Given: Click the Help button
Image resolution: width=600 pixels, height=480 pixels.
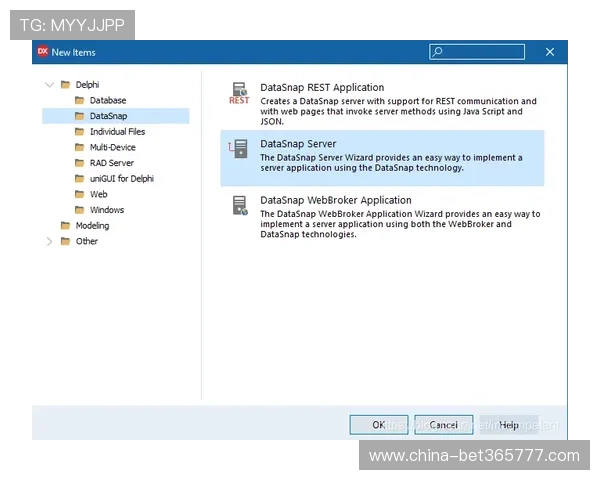Looking at the screenshot, I should pyautogui.click(x=509, y=425).
